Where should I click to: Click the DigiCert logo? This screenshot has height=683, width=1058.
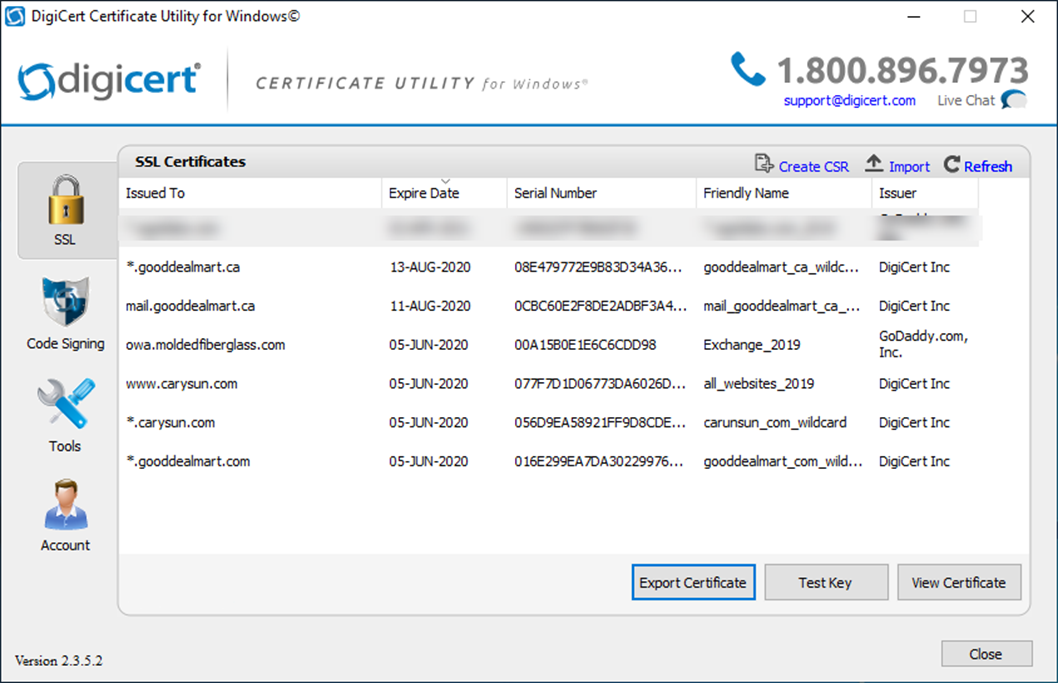pyautogui.click(x=109, y=81)
